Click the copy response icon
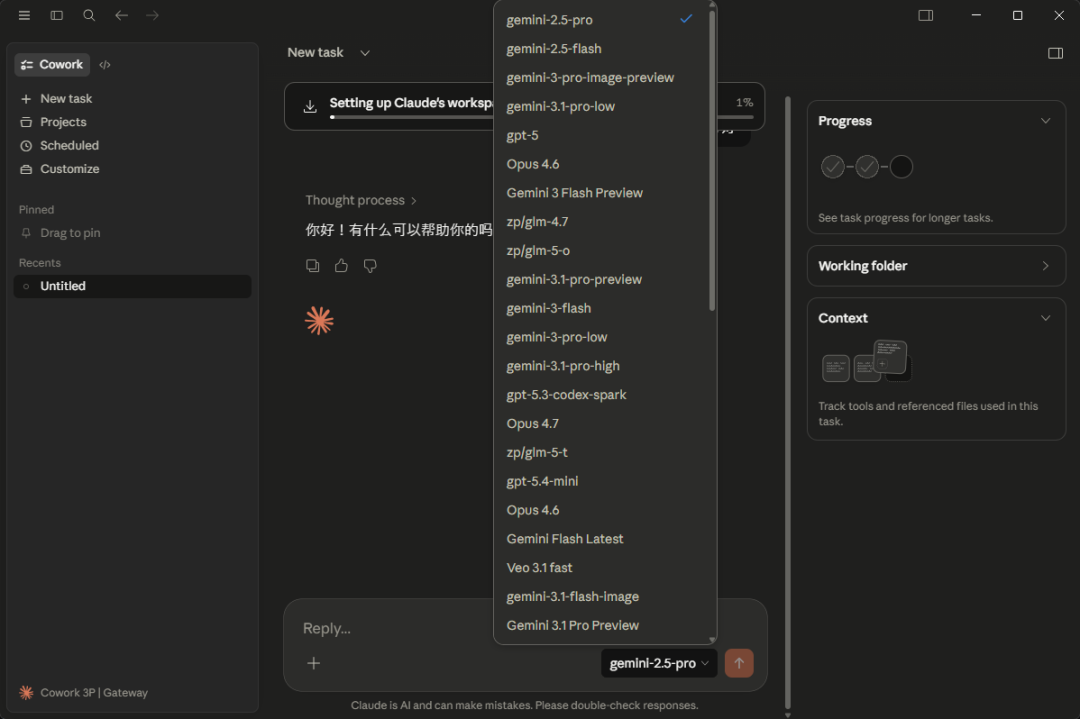Image resolution: width=1080 pixels, height=719 pixels. 313,266
